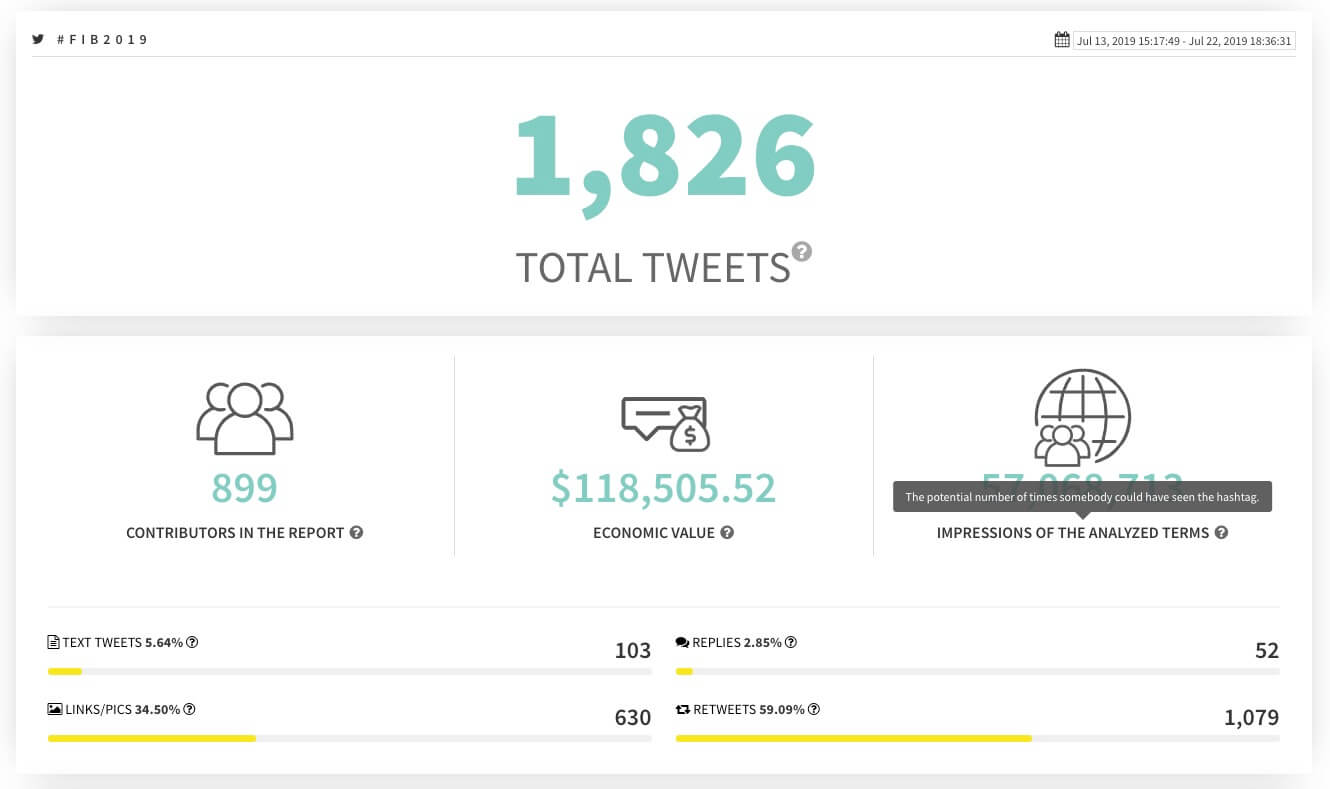Image resolution: width=1330 pixels, height=789 pixels.
Task: Click the Retweets yellow progress bar
Action: pyautogui.click(x=854, y=738)
